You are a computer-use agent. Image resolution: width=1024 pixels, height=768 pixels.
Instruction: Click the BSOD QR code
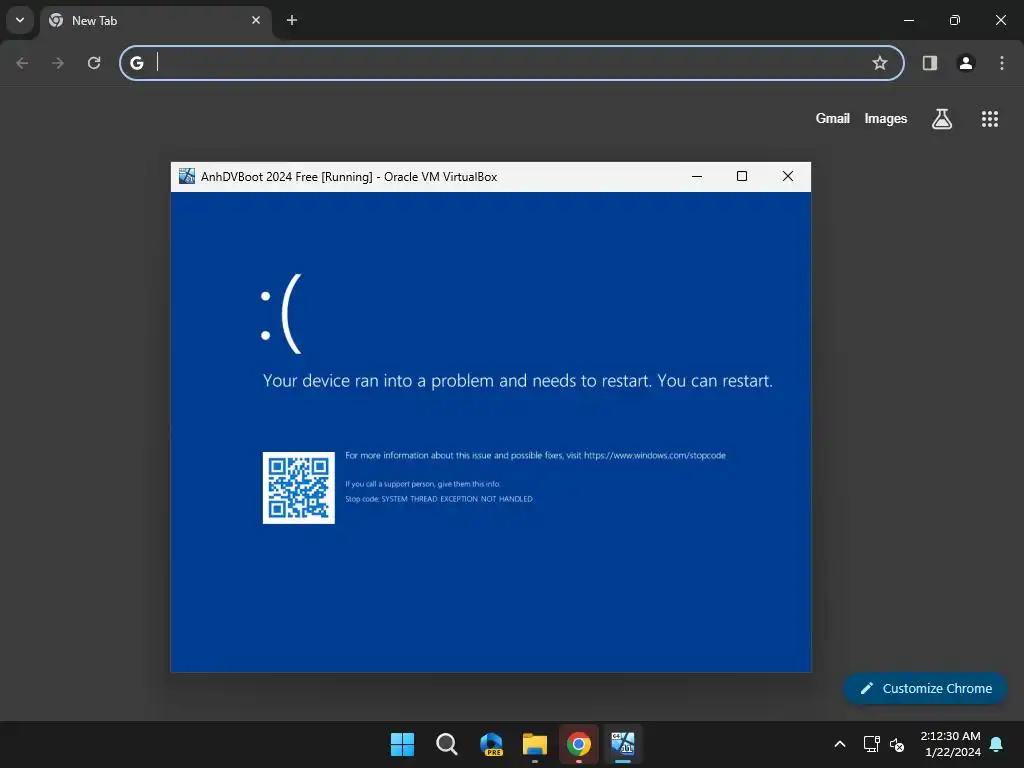click(x=298, y=488)
